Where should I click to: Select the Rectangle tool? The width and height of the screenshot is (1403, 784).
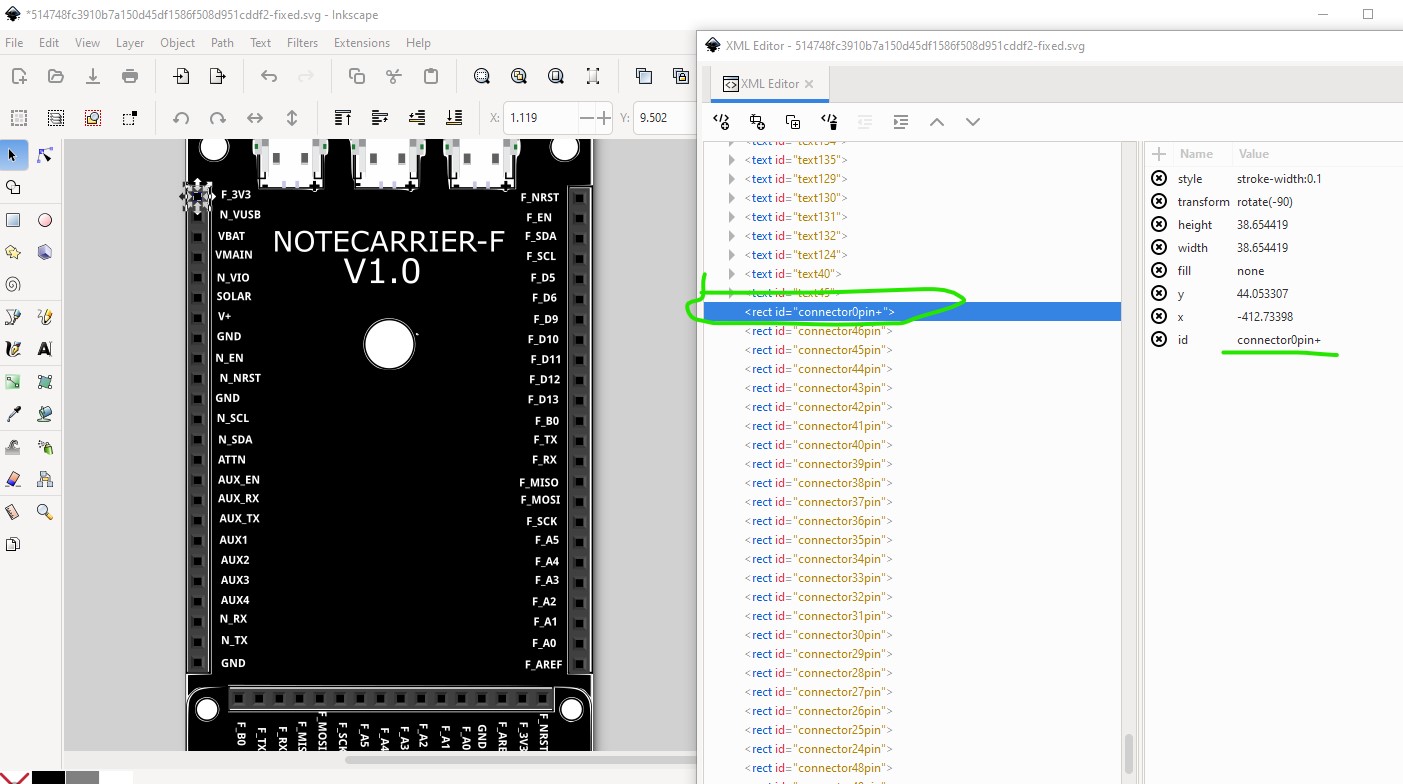(x=13, y=220)
